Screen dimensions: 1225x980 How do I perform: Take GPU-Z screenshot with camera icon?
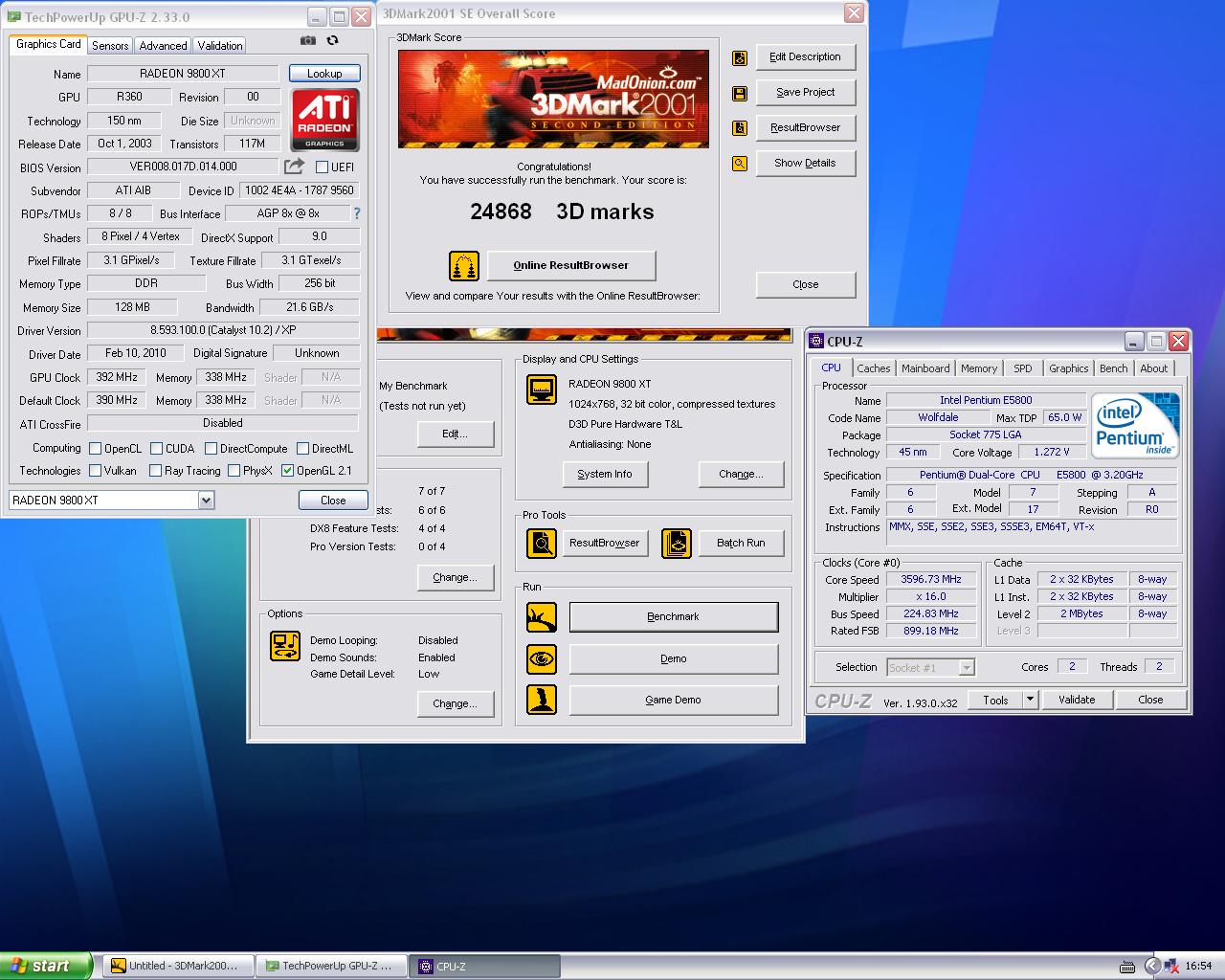[x=307, y=40]
